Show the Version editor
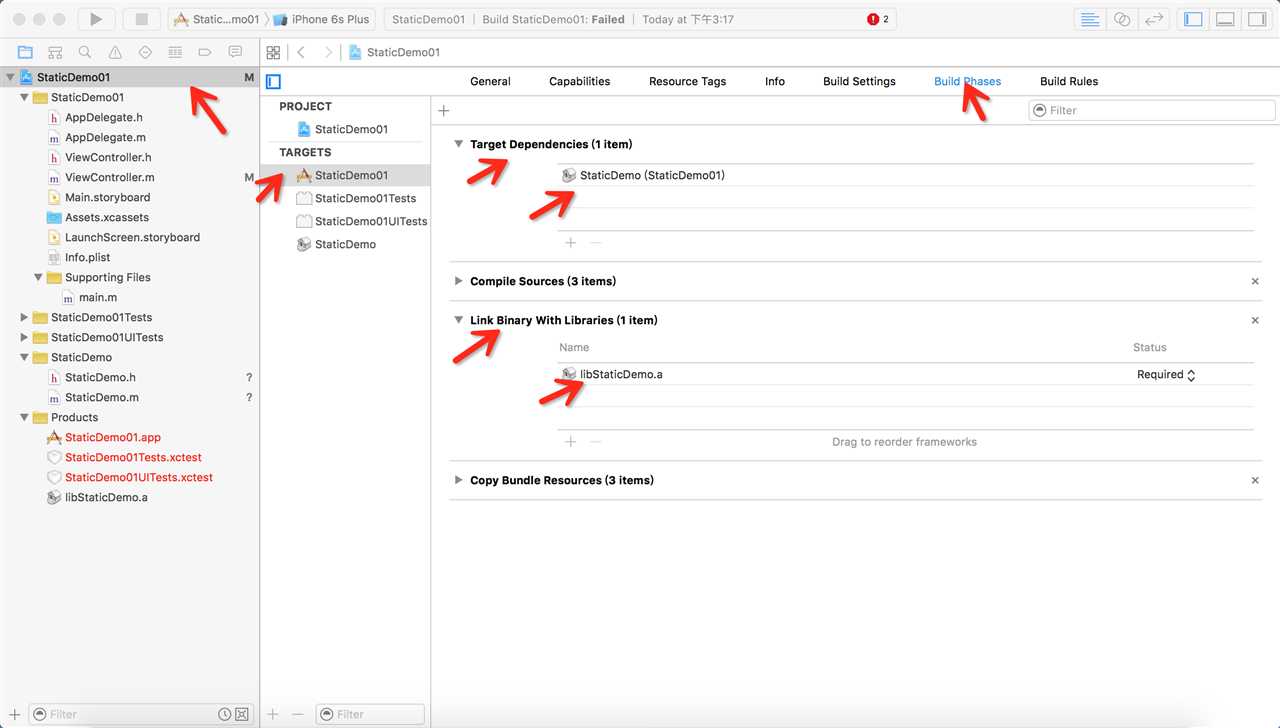 [x=1154, y=19]
